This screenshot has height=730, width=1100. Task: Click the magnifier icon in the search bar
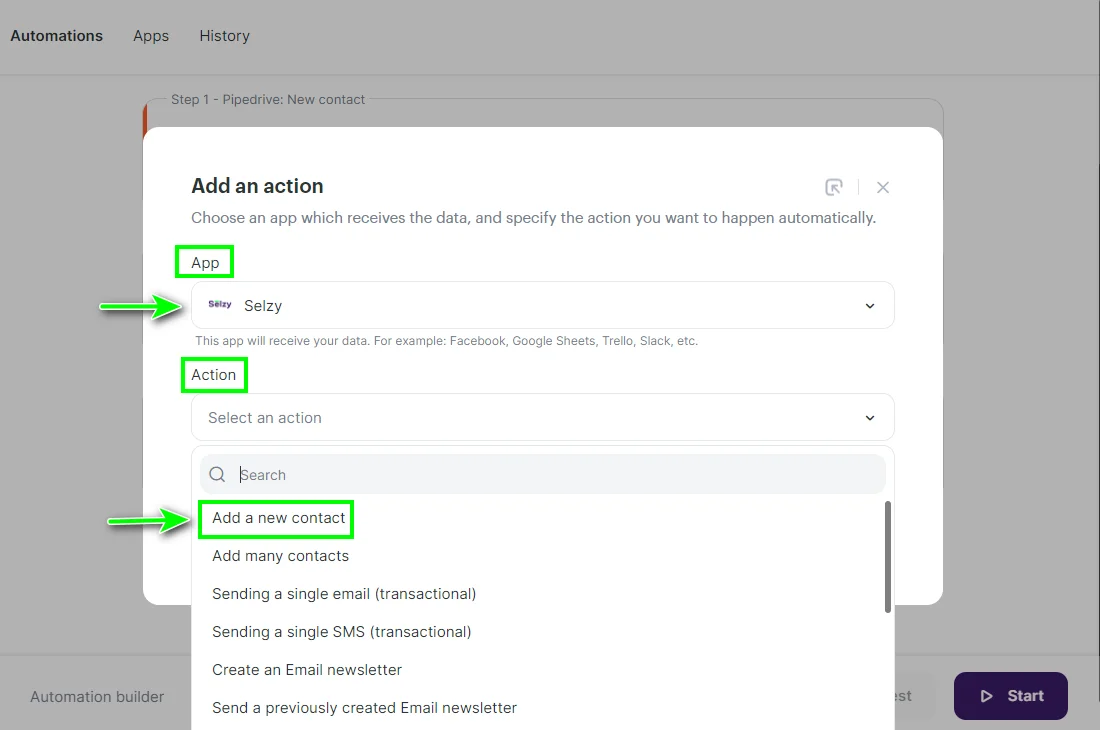coord(217,474)
